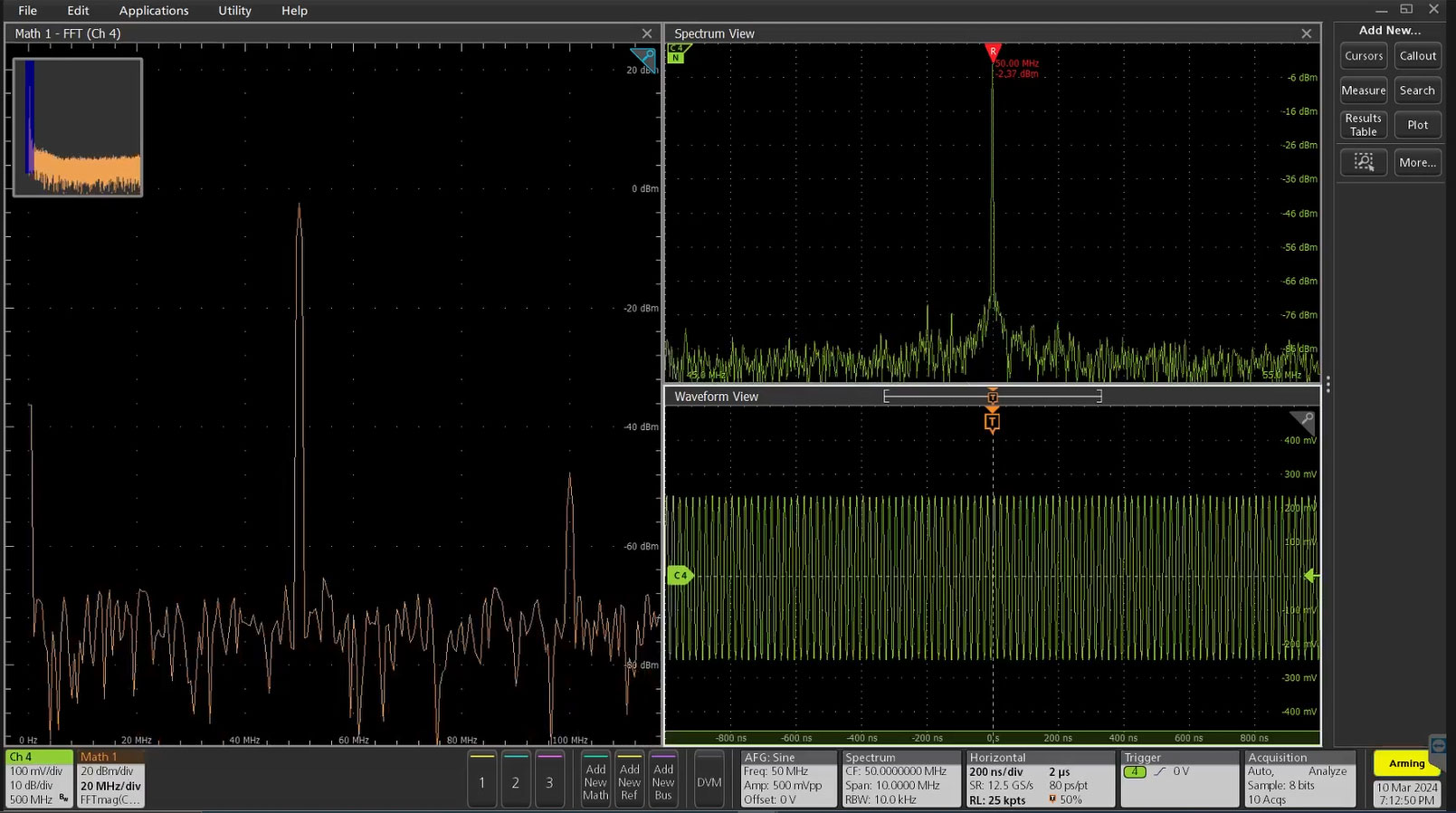Click Add New Ref

[629, 779]
